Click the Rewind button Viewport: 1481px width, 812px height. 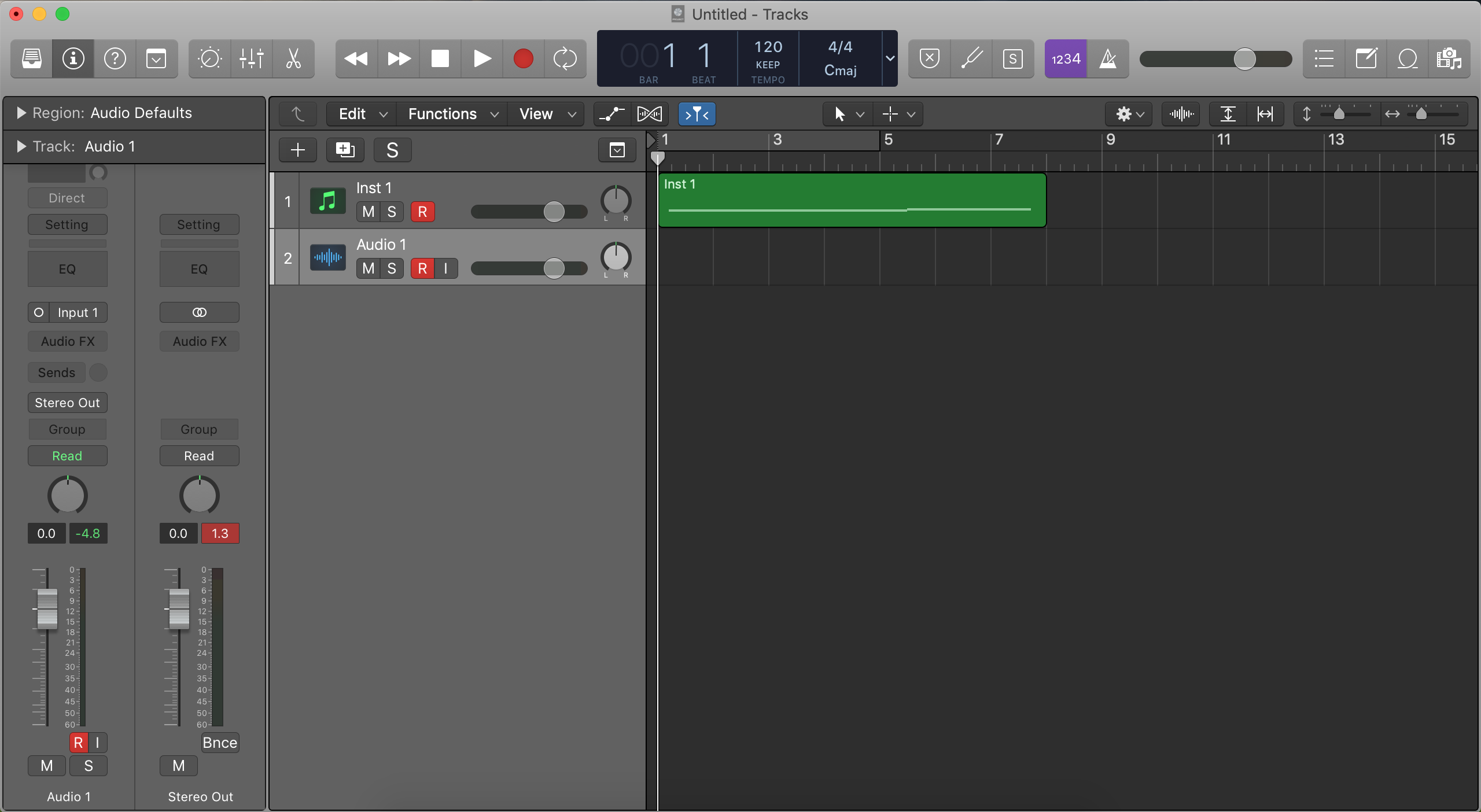click(356, 58)
